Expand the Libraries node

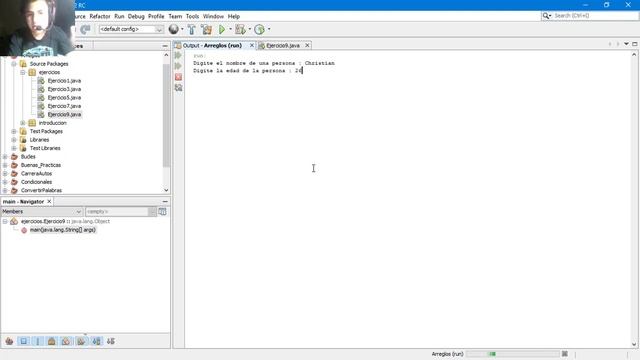(x=14, y=140)
